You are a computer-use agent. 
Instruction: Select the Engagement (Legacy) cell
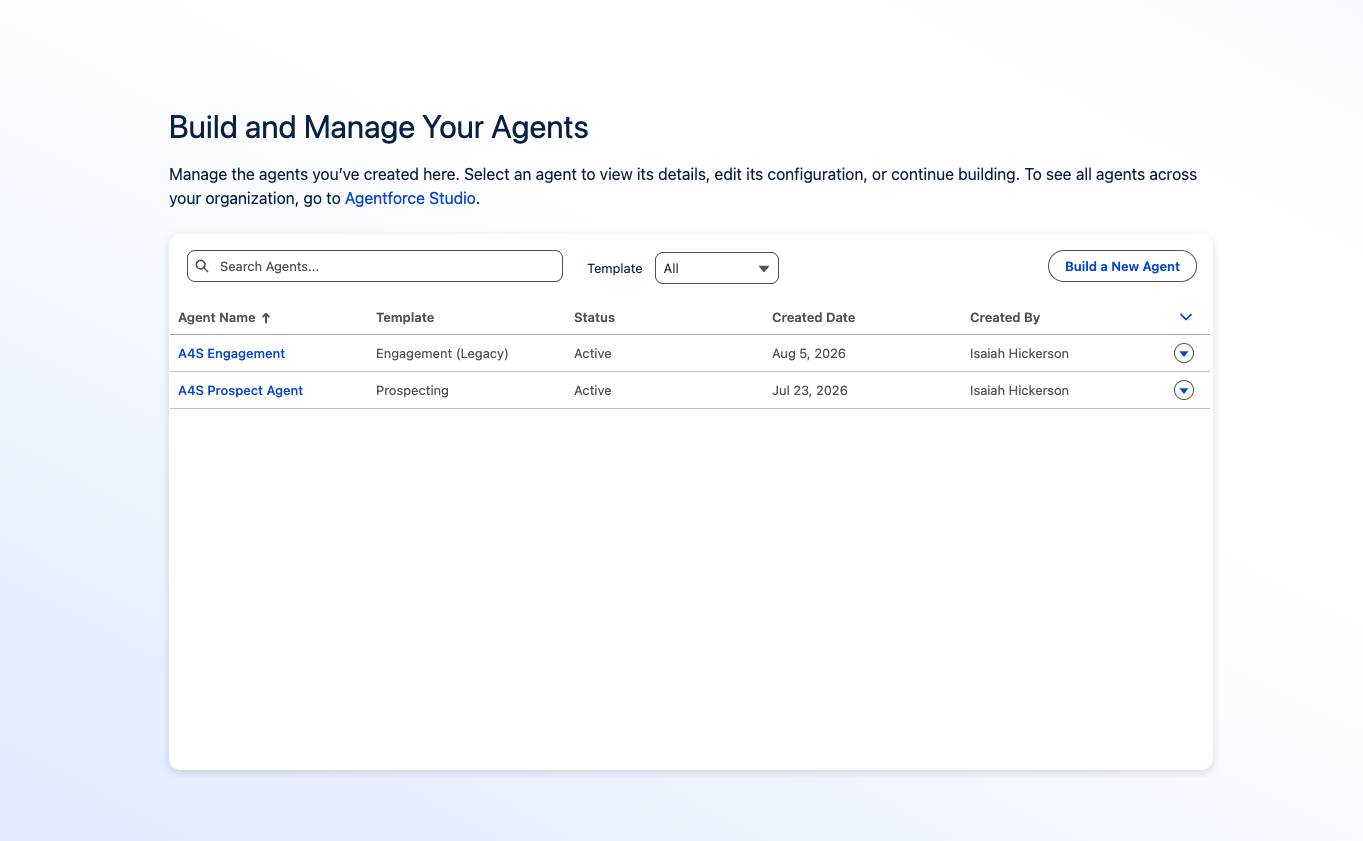pyautogui.click(x=442, y=353)
